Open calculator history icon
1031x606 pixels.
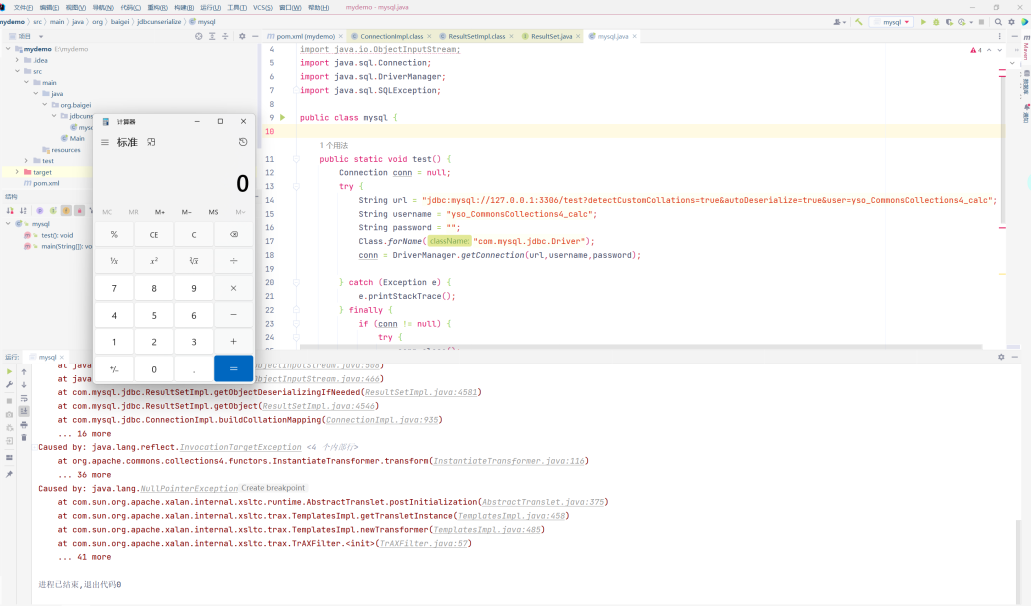[x=243, y=142]
